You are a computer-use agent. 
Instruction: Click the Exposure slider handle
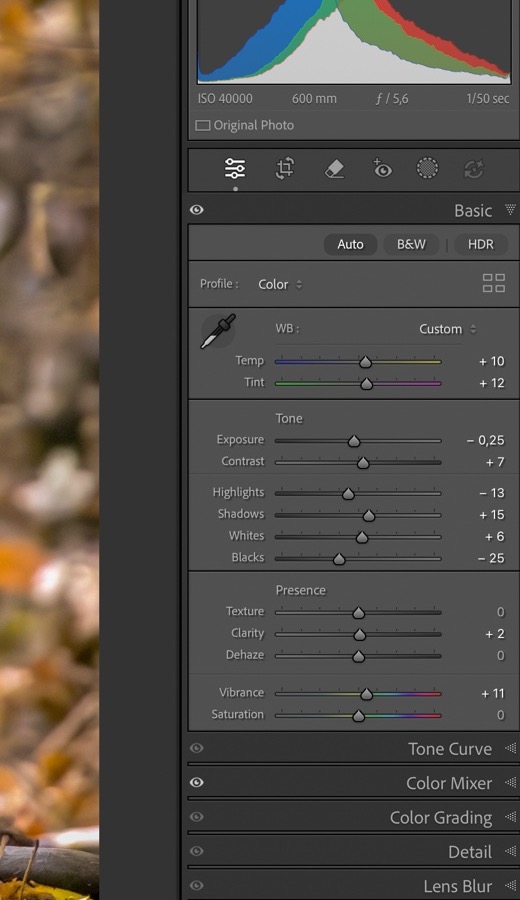point(354,441)
